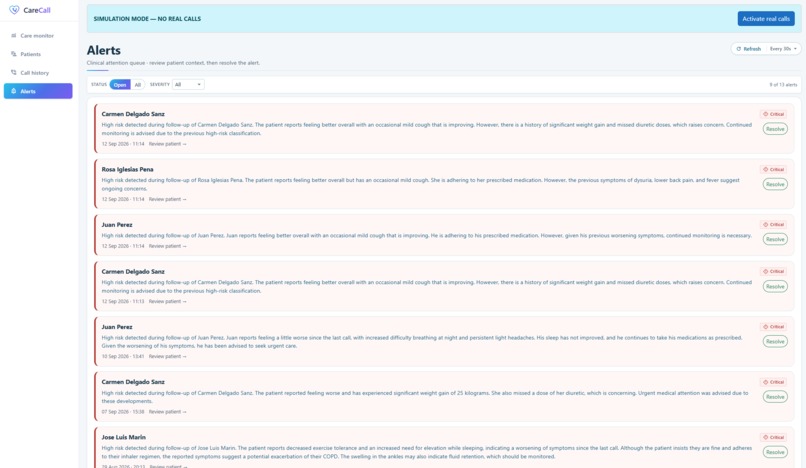Click the Patients sidebar icon

tap(13, 54)
